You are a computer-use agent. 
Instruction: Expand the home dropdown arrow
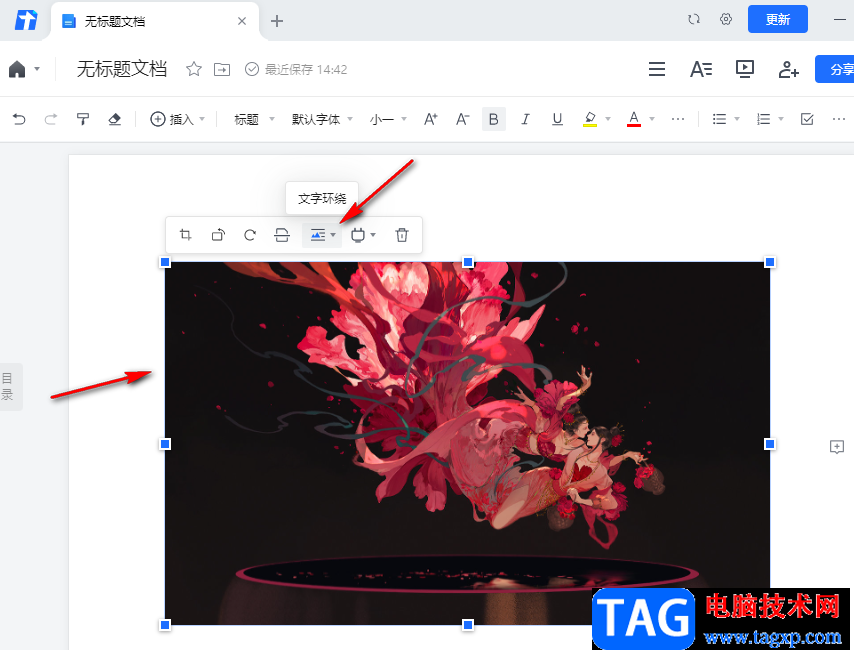pos(37,69)
